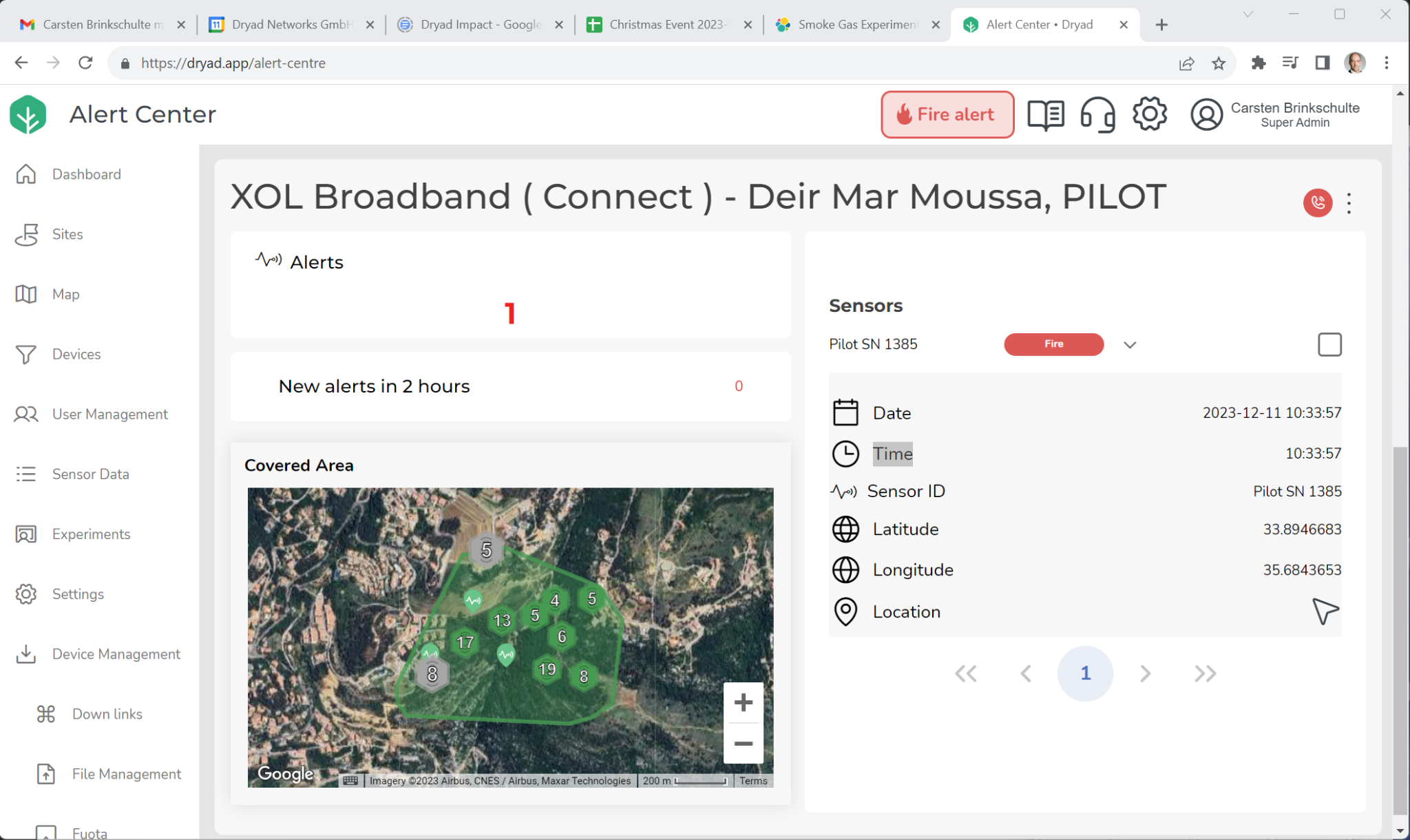Viewport: 1410px width, 840px height.
Task: Open the header settings gear icon
Action: (1150, 114)
